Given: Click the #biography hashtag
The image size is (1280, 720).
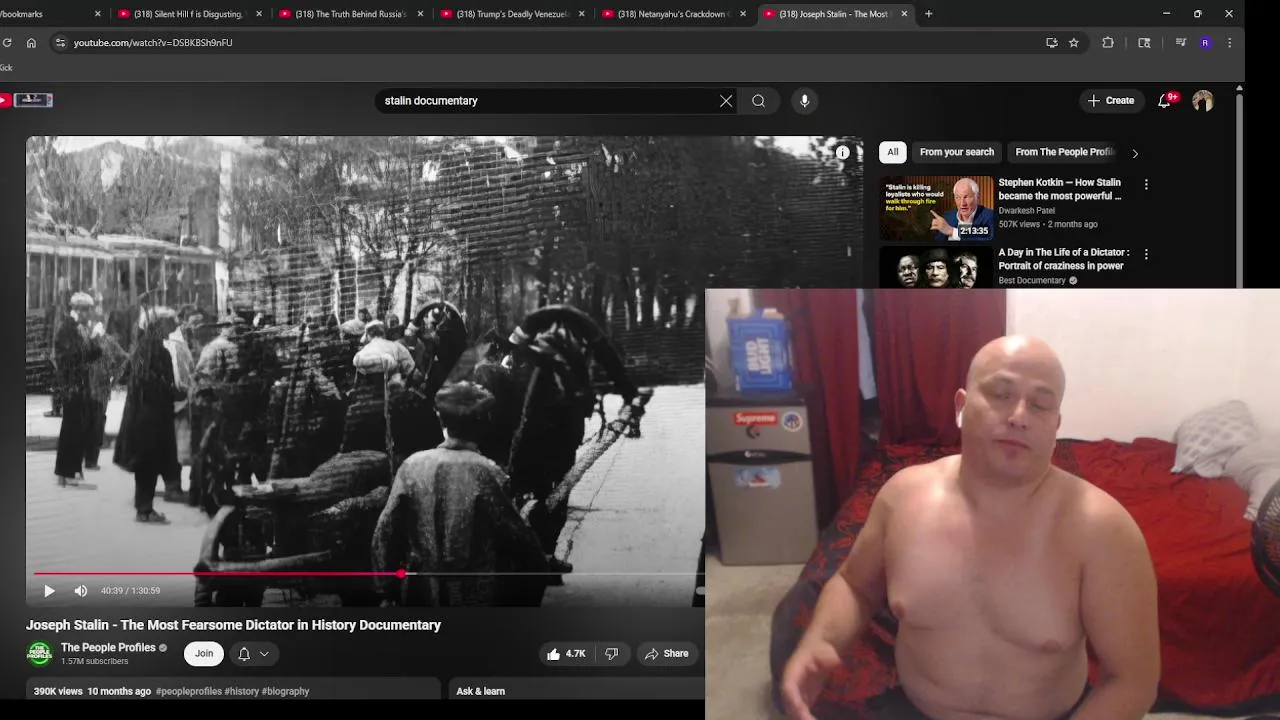Looking at the screenshot, I should coord(285,691).
